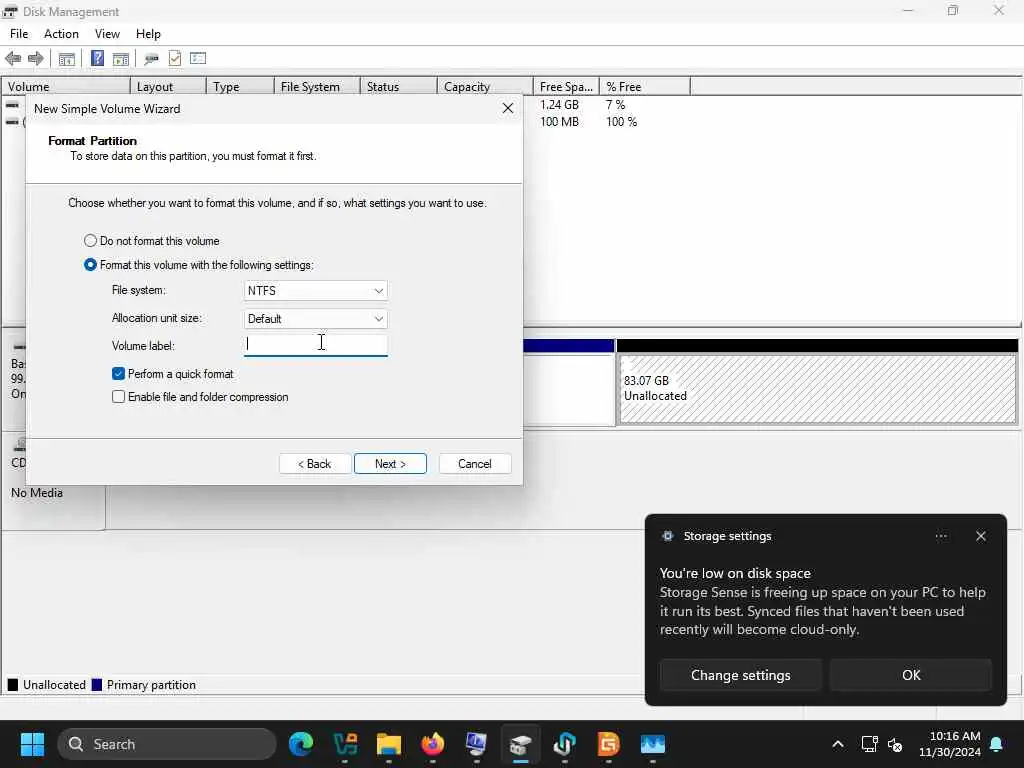The image size is (1024, 768).
Task: Open the Action menu
Action: [x=61, y=34]
